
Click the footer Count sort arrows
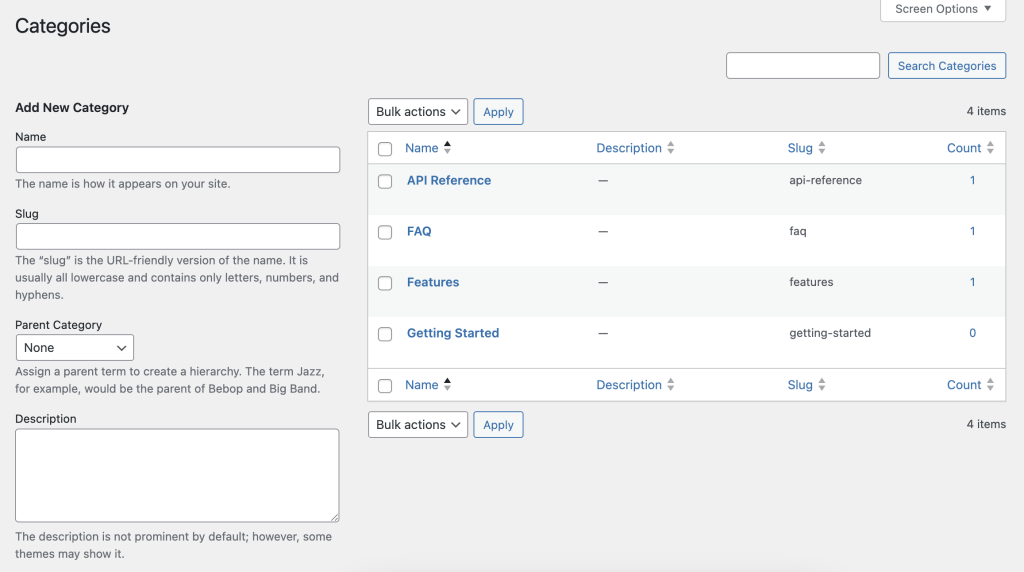tap(990, 385)
